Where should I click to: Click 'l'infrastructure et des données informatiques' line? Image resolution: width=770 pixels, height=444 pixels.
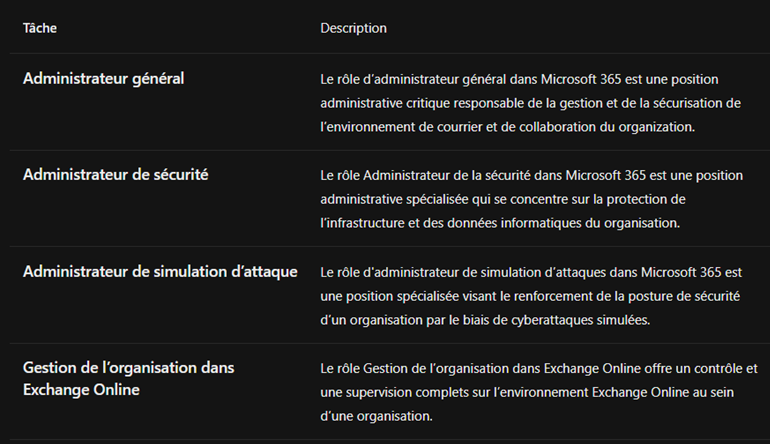[500, 223]
